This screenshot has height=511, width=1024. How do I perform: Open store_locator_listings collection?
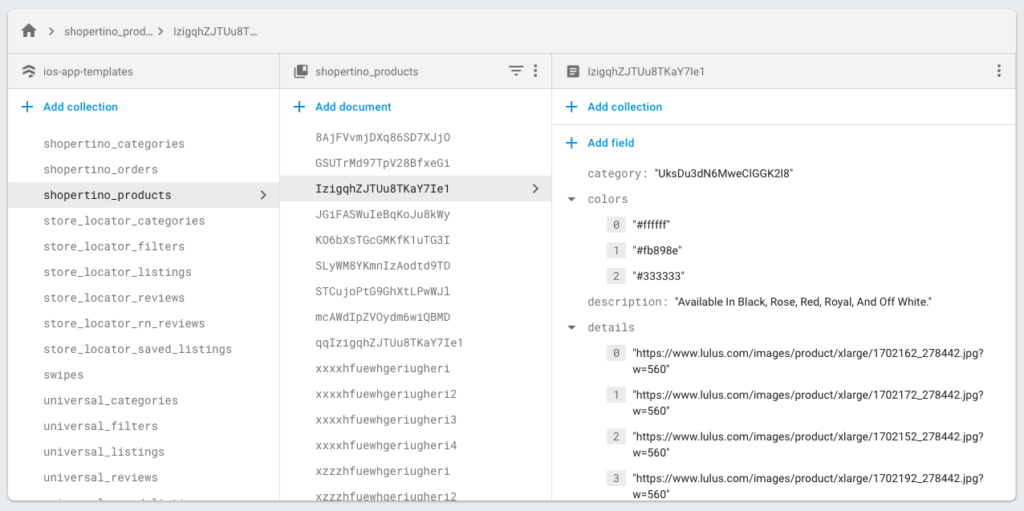pos(117,272)
